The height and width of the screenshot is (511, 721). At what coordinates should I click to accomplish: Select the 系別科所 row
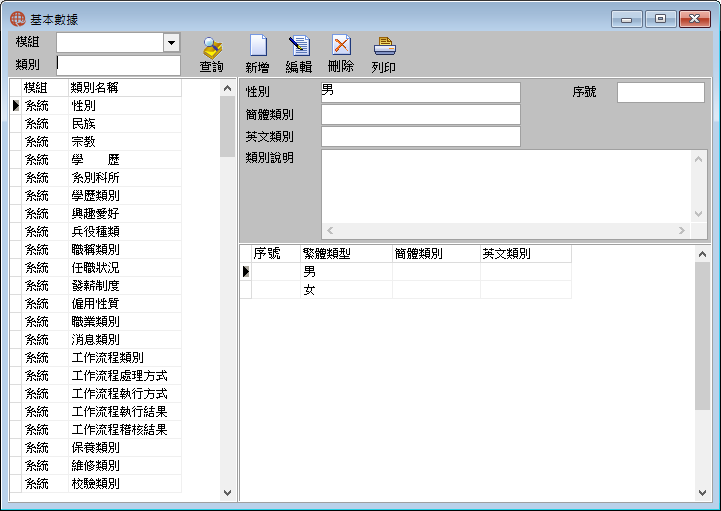[96, 178]
